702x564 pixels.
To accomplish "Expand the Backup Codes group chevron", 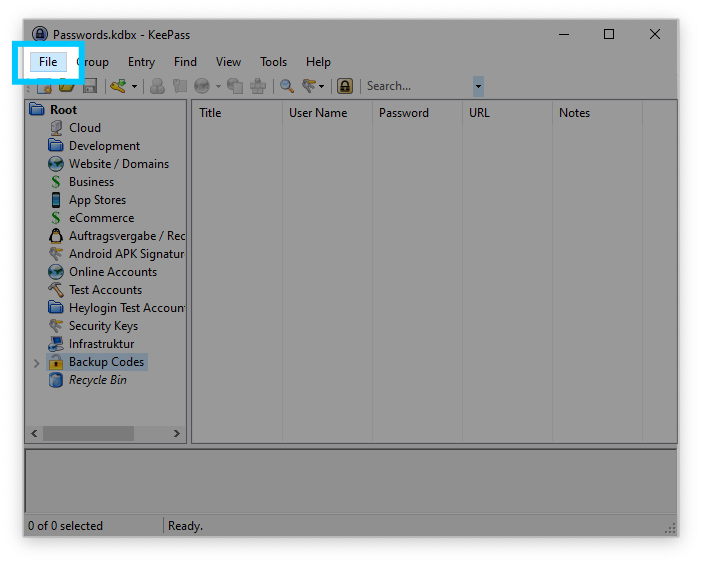I will [36, 363].
